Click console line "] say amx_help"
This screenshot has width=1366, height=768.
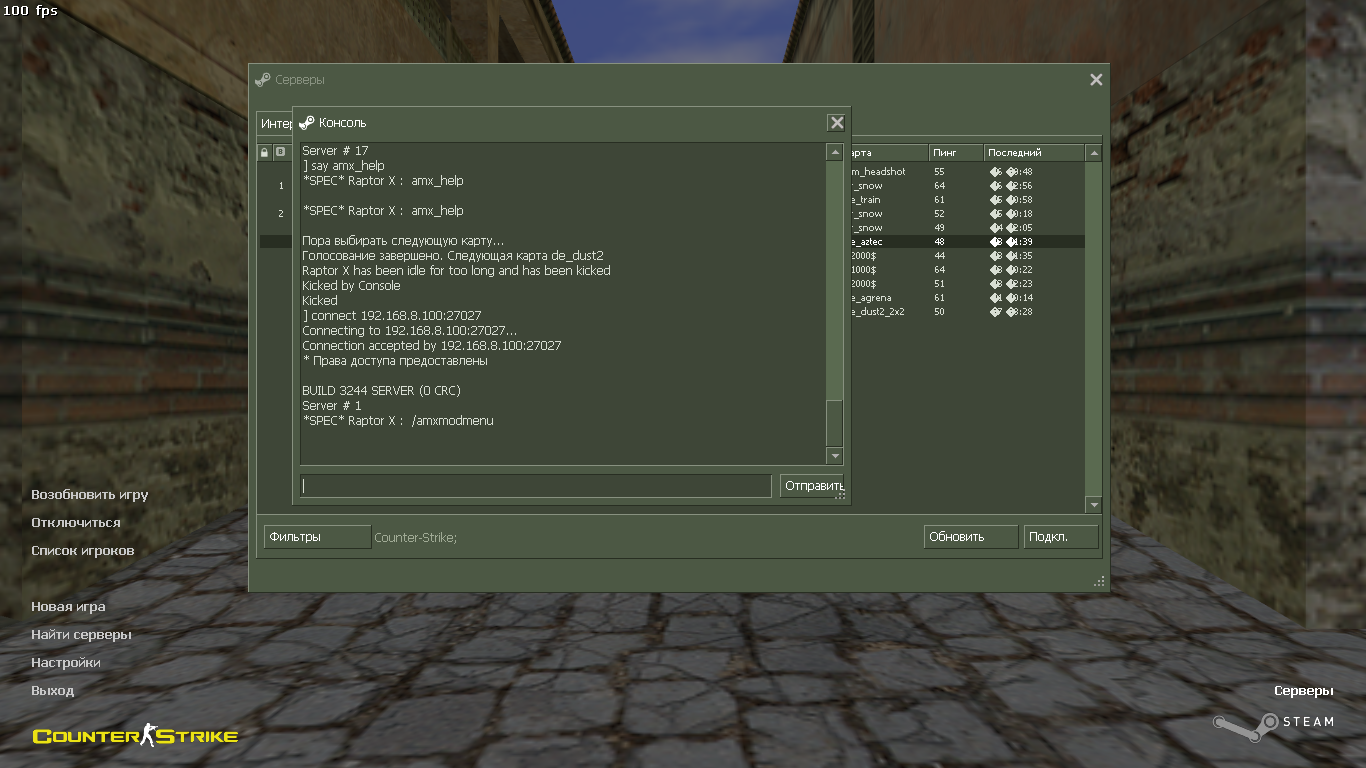(343, 166)
